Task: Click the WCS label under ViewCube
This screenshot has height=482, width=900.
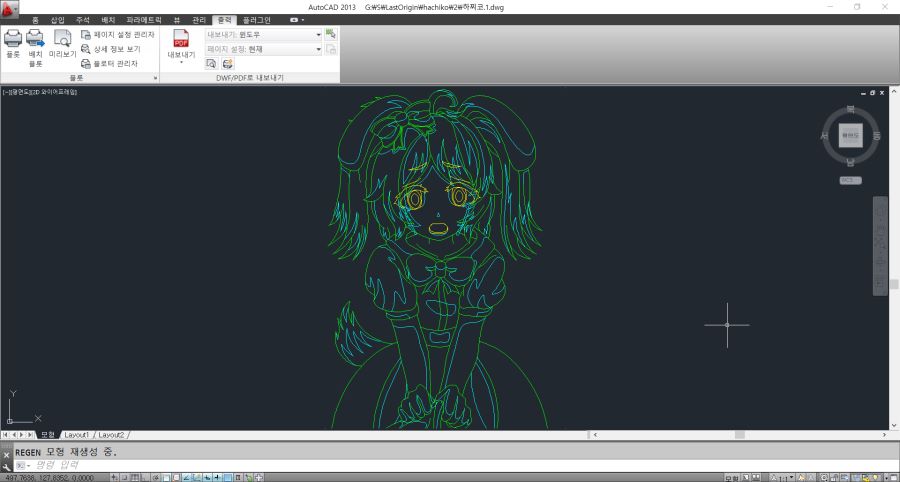Action: tap(850, 180)
